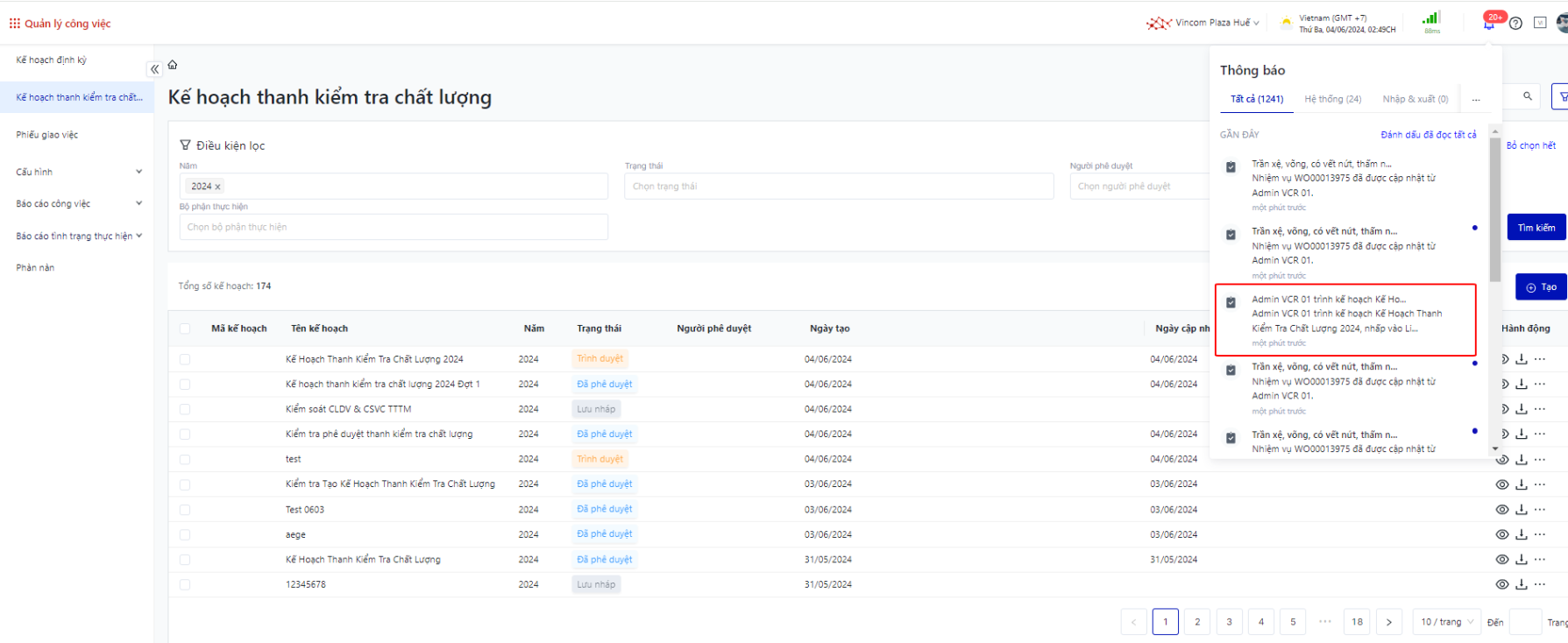The height and width of the screenshot is (643, 1568).
Task: Click the search magnifier icon
Action: (1528, 96)
